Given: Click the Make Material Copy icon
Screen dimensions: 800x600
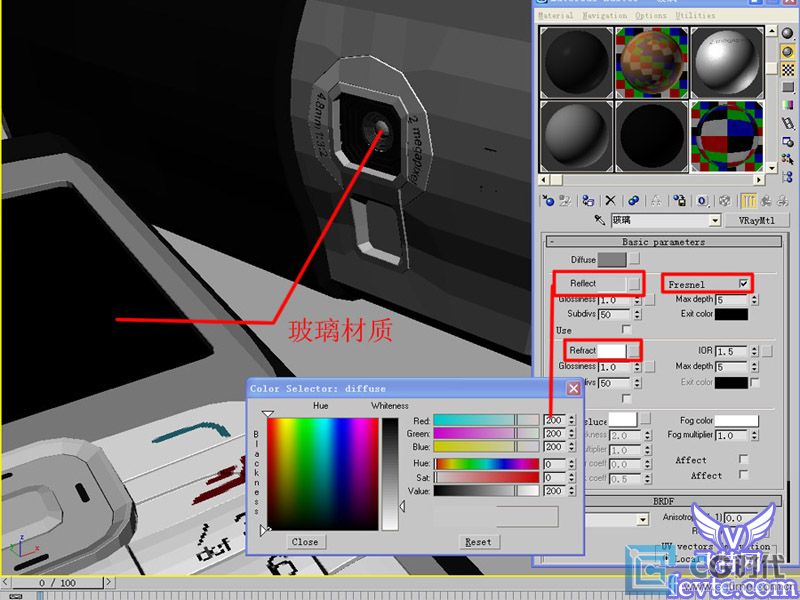Looking at the screenshot, I should click(x=634, y=201).
